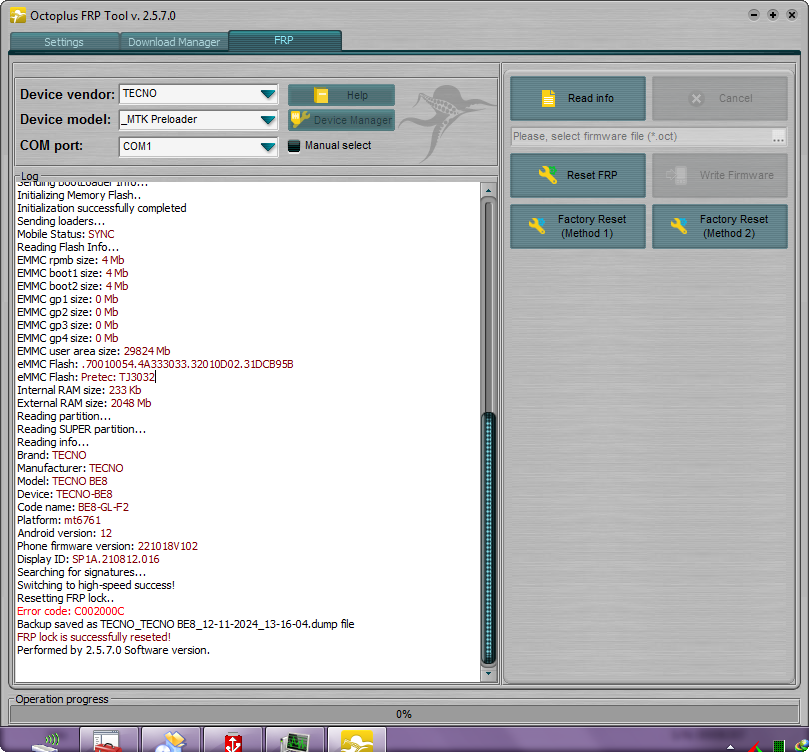This screenshot has width=809, height=752.
Task: Click the _MTK Preloader model combo box
Action: pos(198,120)
